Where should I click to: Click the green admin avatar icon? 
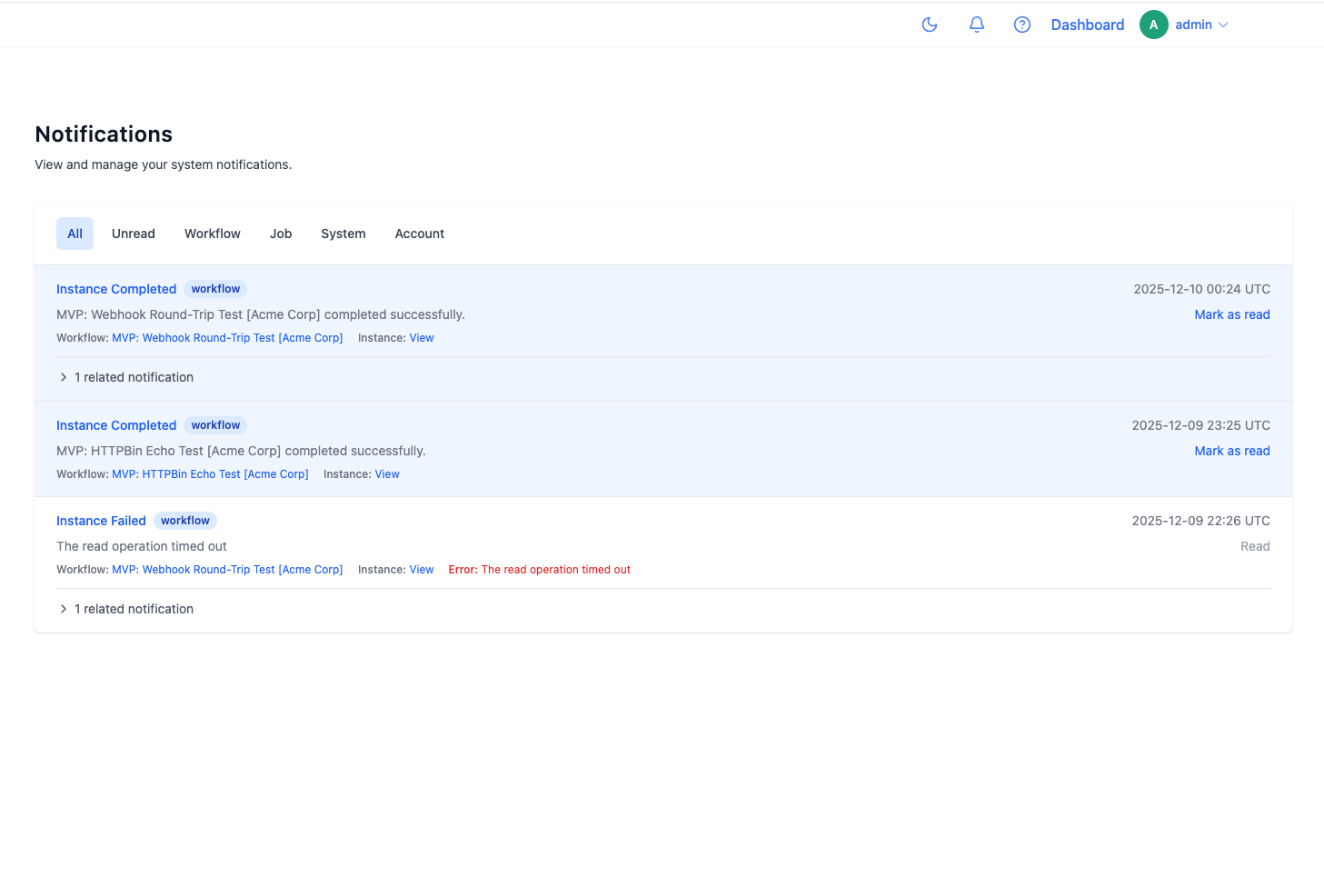coord(1153,25)
